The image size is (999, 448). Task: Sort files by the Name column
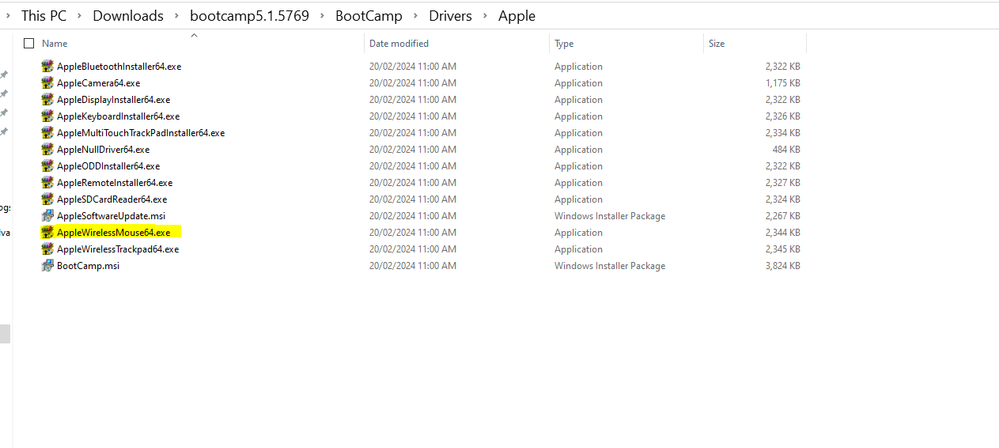point(55,43)
